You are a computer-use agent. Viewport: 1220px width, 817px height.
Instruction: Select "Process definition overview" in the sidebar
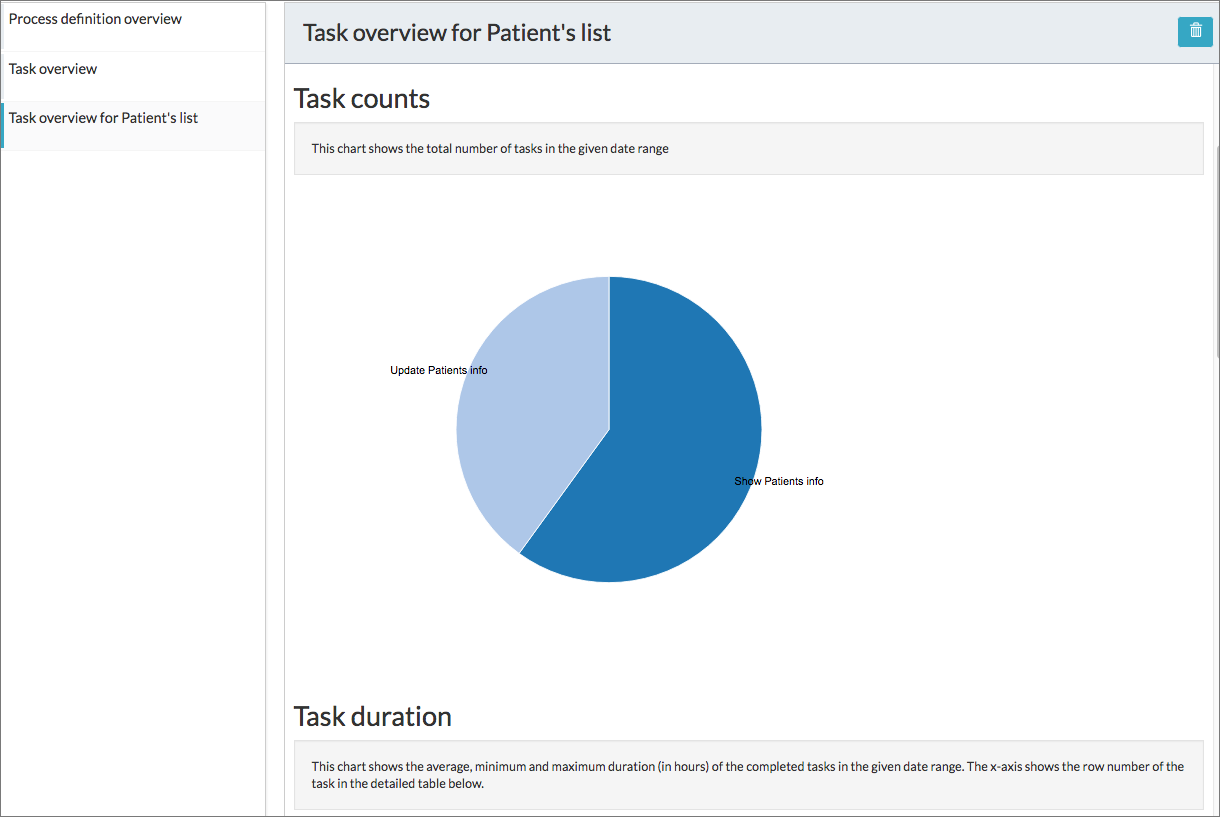[95, 18]
